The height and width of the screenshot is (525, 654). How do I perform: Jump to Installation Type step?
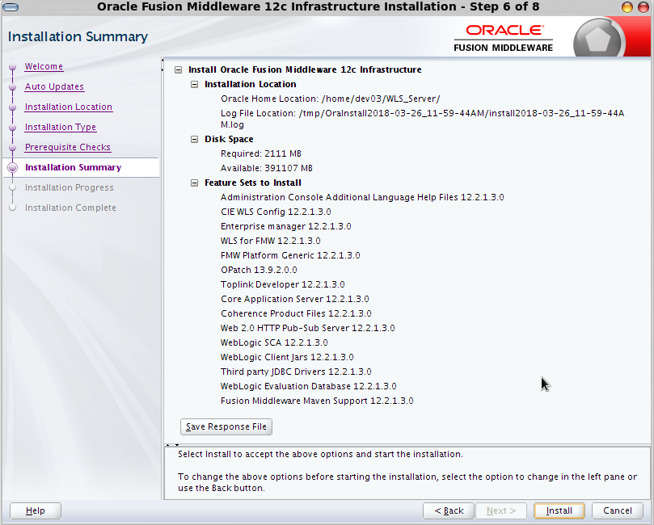coord(60,127)
